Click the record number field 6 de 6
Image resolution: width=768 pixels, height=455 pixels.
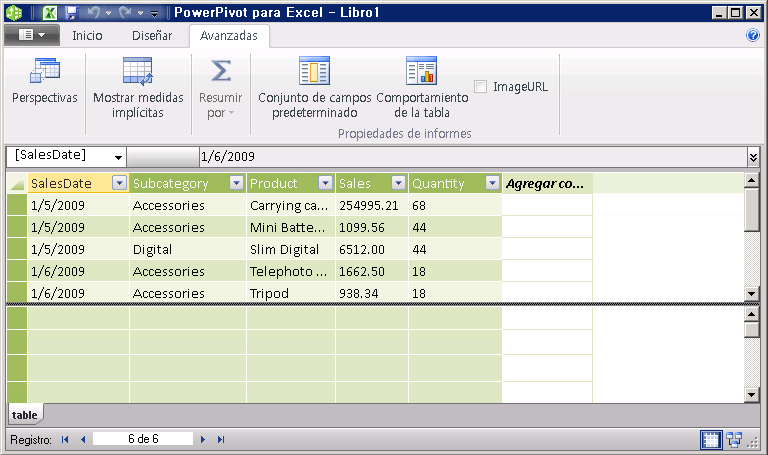143,439
